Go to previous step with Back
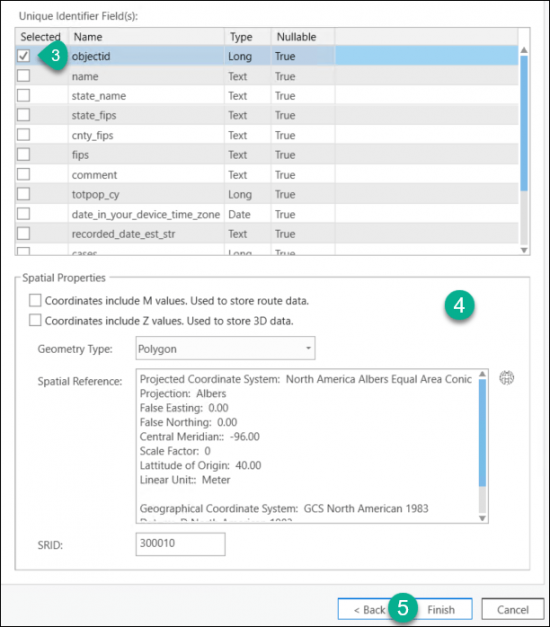This screenshot has height=627, width=550. (x=370, y=609)
